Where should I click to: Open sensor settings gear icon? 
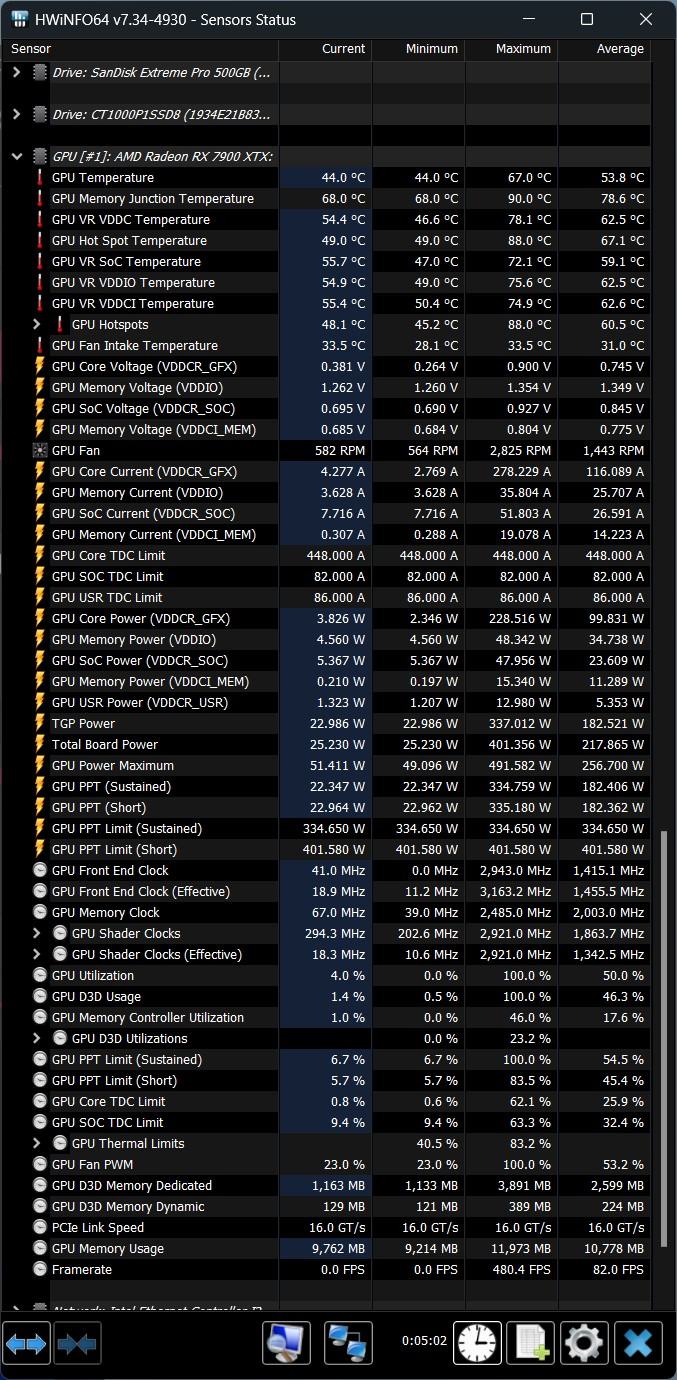[584, 1343]
